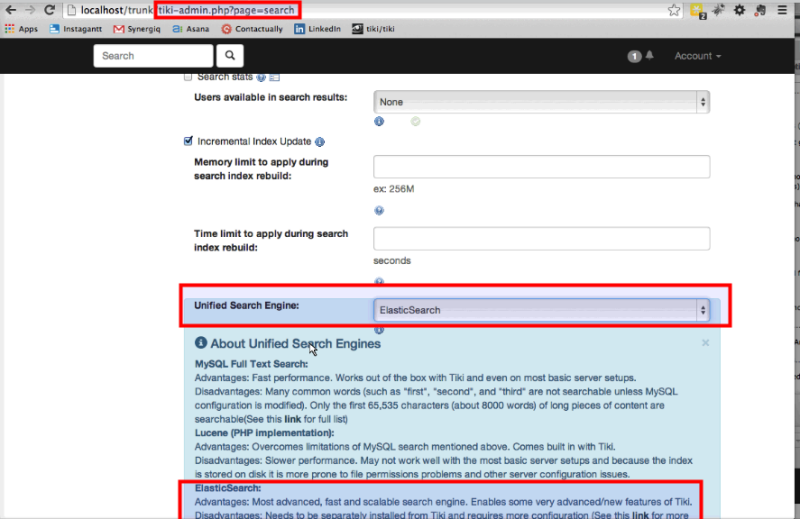The image size is (800, 519).
Task: Click help icon below memory limit field
Action: (x=379, y=210)
